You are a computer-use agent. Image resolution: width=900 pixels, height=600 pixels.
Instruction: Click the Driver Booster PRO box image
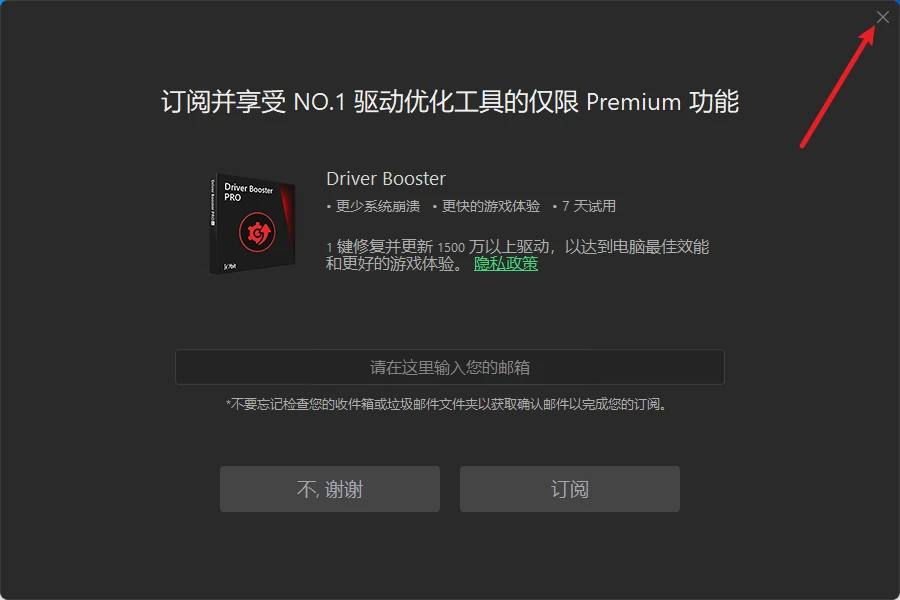(x=253, y=223)
